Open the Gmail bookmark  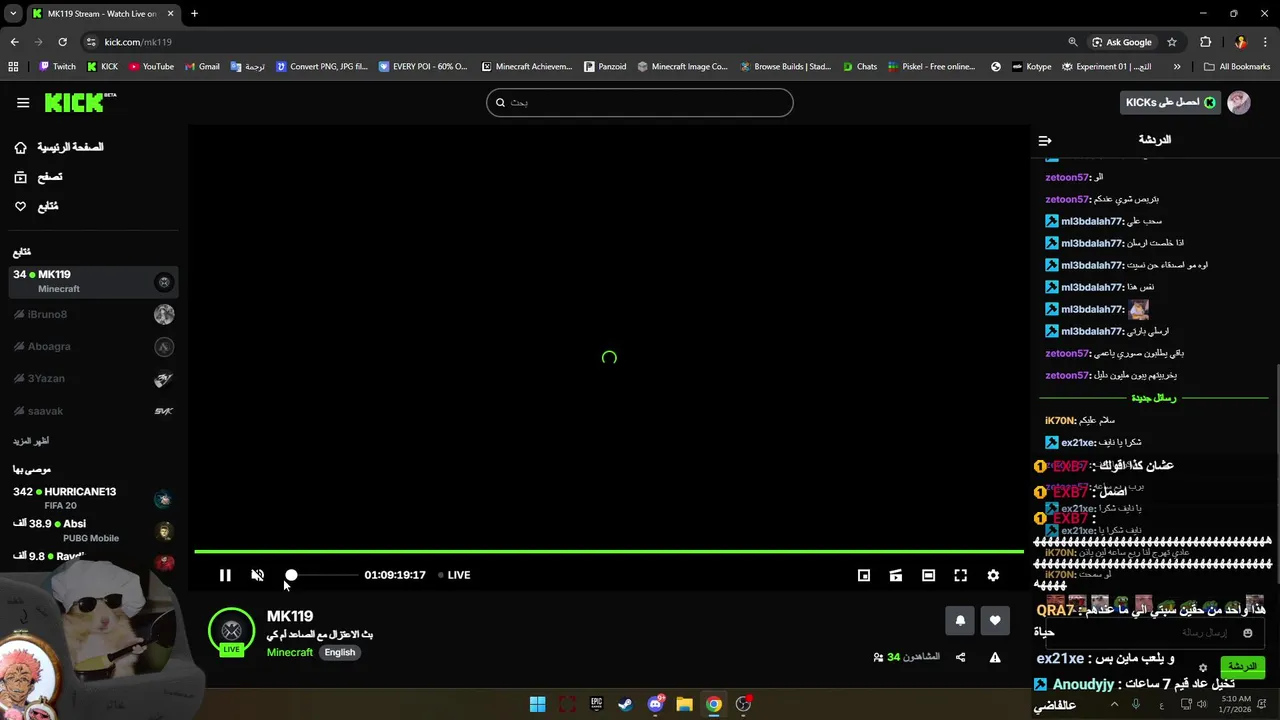pos(202,67)
